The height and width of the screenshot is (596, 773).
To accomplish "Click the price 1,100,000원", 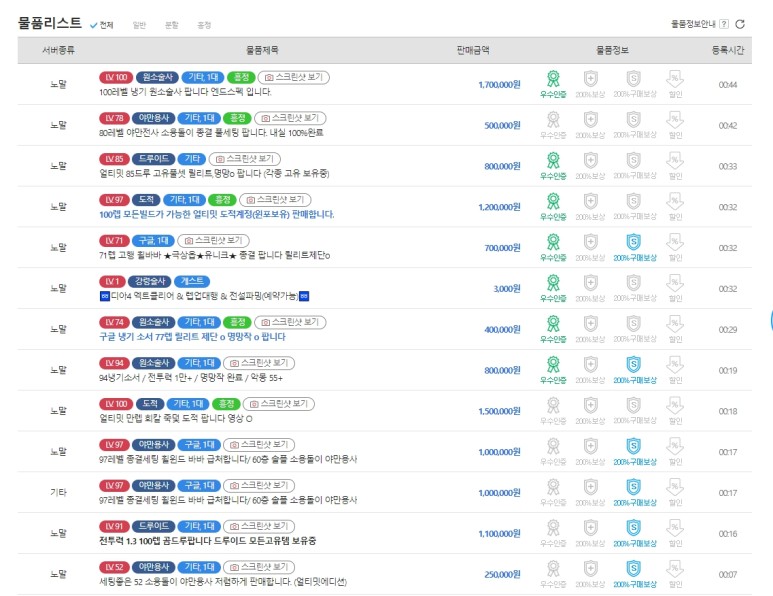I will [499, 534].
